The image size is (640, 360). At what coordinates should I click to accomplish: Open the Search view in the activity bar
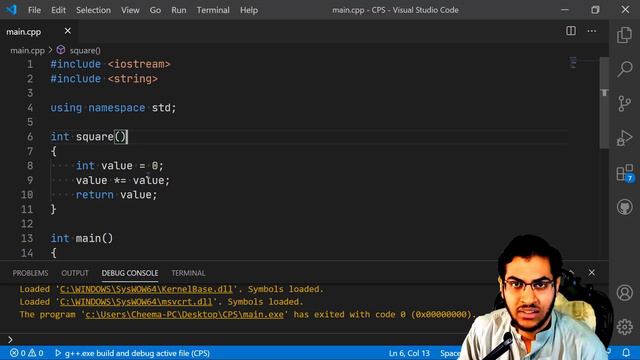point(624,69)
